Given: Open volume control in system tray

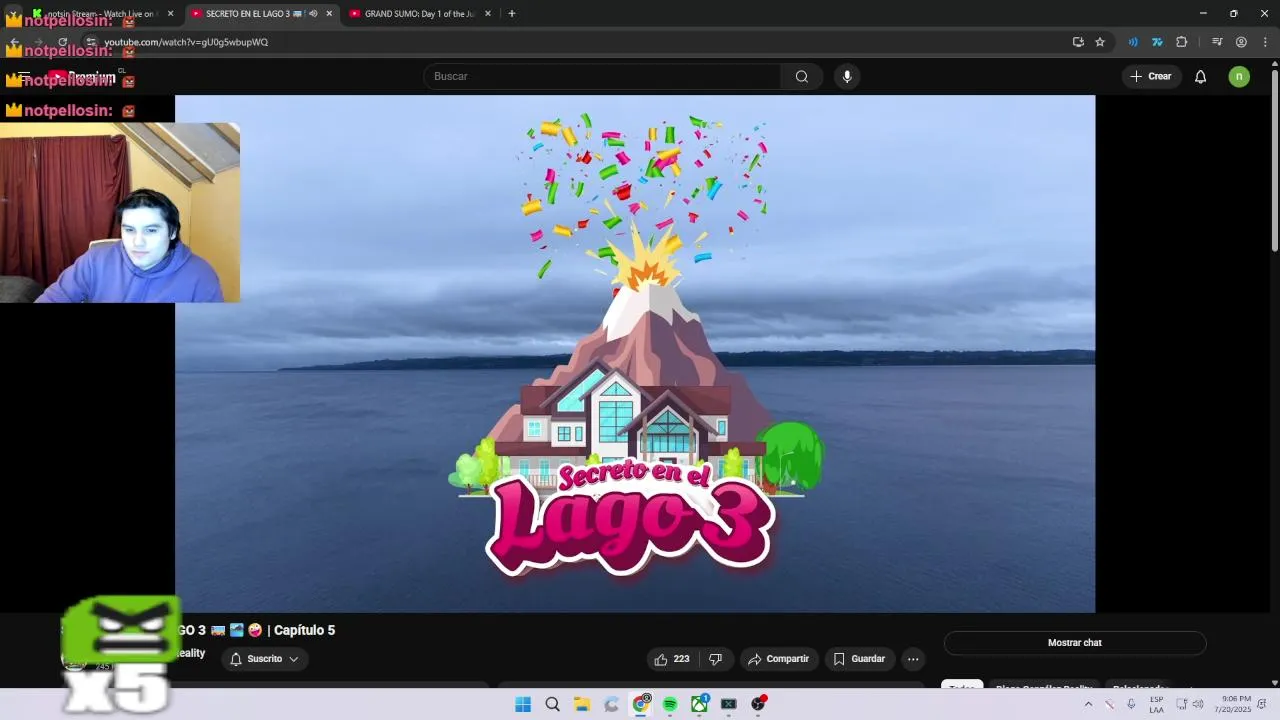Looking at the screenshot, I should pos(1198,704).
